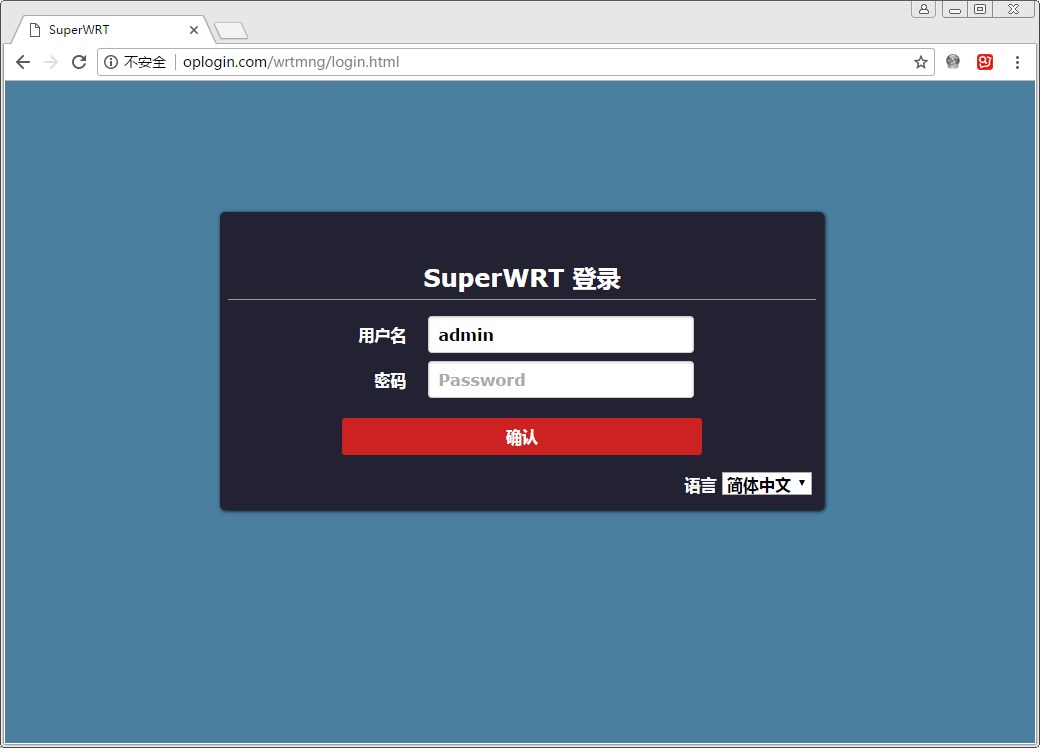Maximize the browser window
Viewport: 1040px width, 748px height.
coord(980,9)
